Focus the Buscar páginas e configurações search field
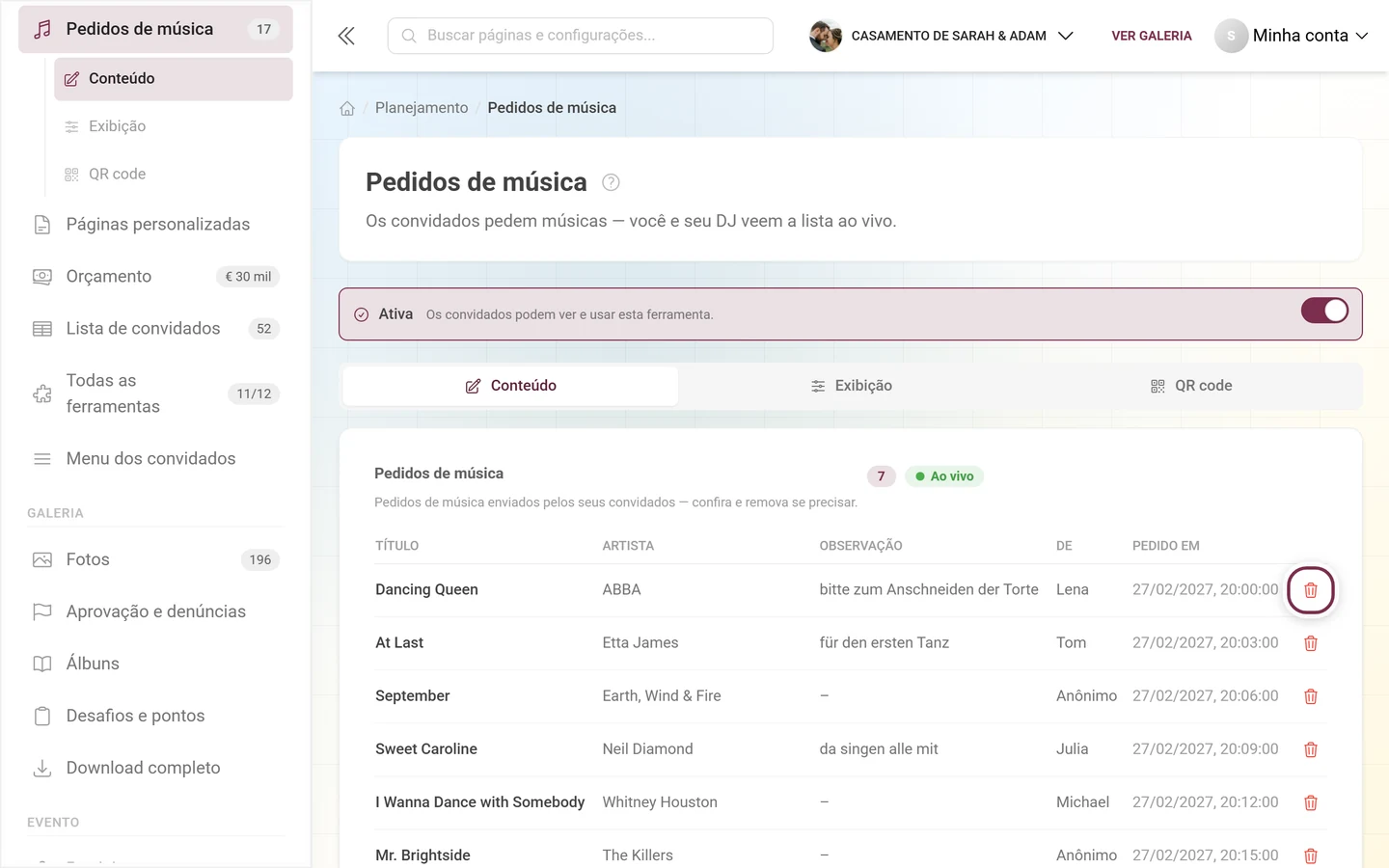The image size is (1389, 868). 580,36
